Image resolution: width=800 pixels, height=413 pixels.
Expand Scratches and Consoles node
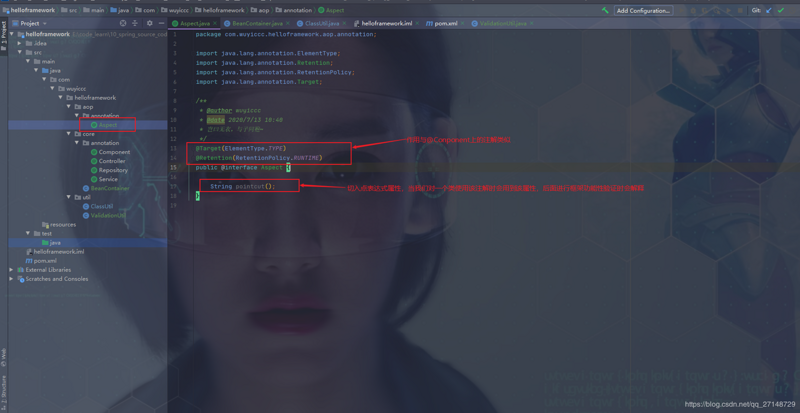(11, 279)
